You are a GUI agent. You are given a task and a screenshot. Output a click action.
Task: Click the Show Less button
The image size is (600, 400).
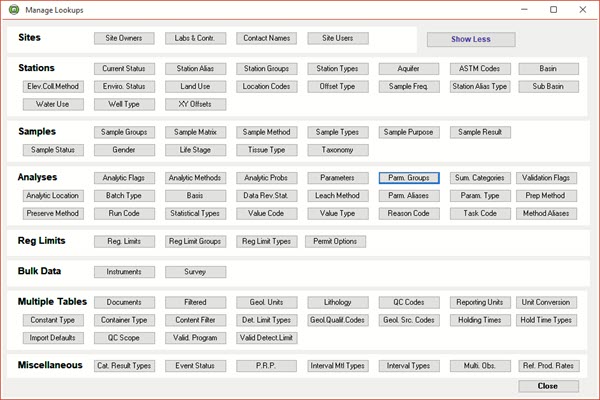click(x=471, y=39)
